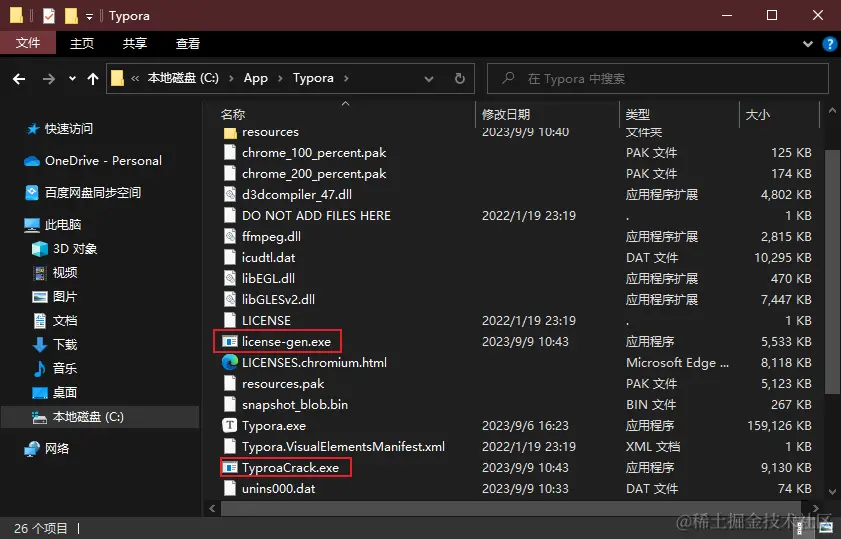Click the LICENSES.chromium.html Edge icon
Screen dimensions: 841x539
pyautogui.click(x=230, y=363)
